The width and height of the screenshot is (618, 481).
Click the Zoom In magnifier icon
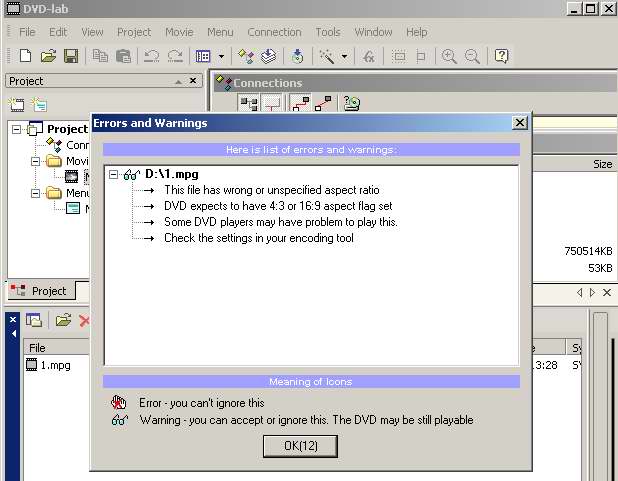pos(449,56)
